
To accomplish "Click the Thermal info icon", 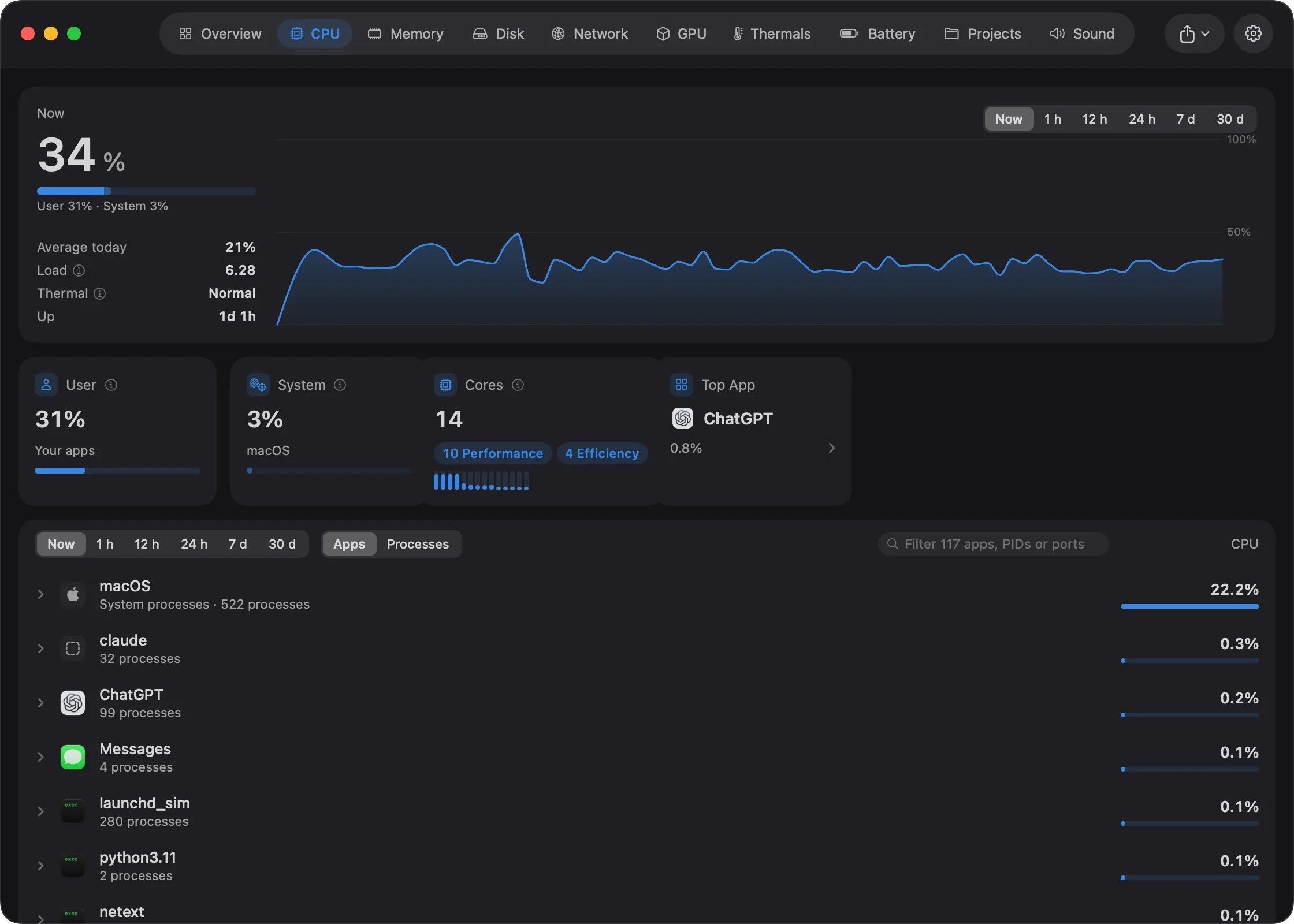I will (x=100, y=293).
